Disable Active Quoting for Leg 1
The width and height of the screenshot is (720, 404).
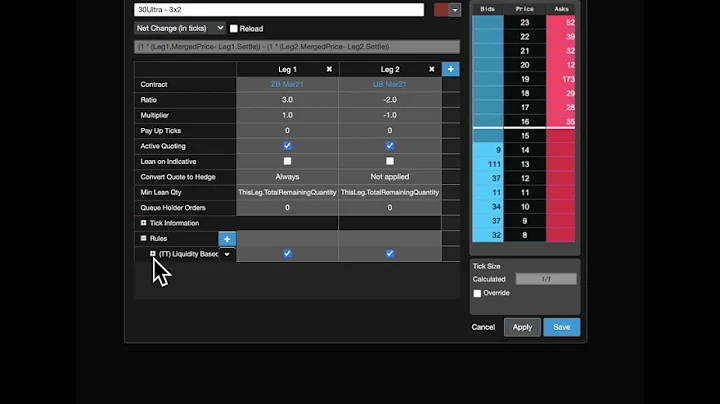pyautogui.click(x=287, y=146)
